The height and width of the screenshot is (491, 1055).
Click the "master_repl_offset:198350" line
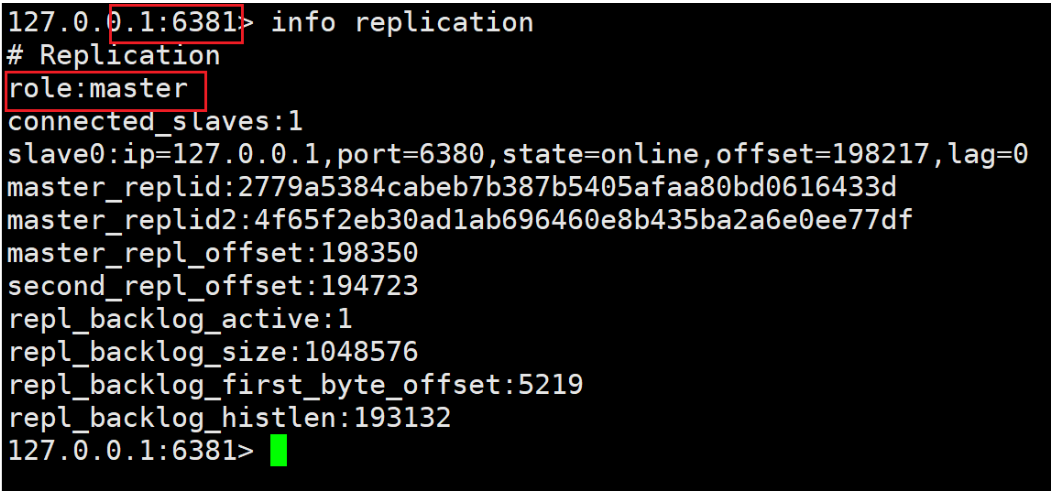click(213, 253)
